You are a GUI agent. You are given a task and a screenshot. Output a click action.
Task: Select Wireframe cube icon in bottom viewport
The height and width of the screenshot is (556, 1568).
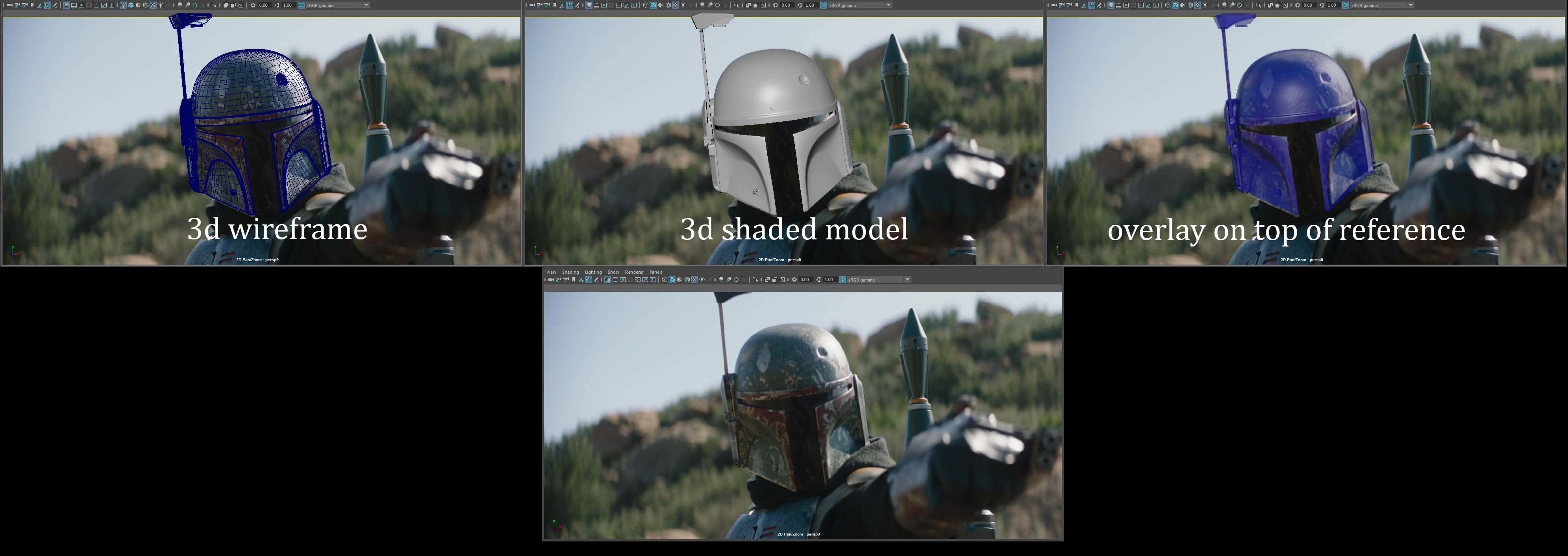pyautogui.click(x=665, y=280)
